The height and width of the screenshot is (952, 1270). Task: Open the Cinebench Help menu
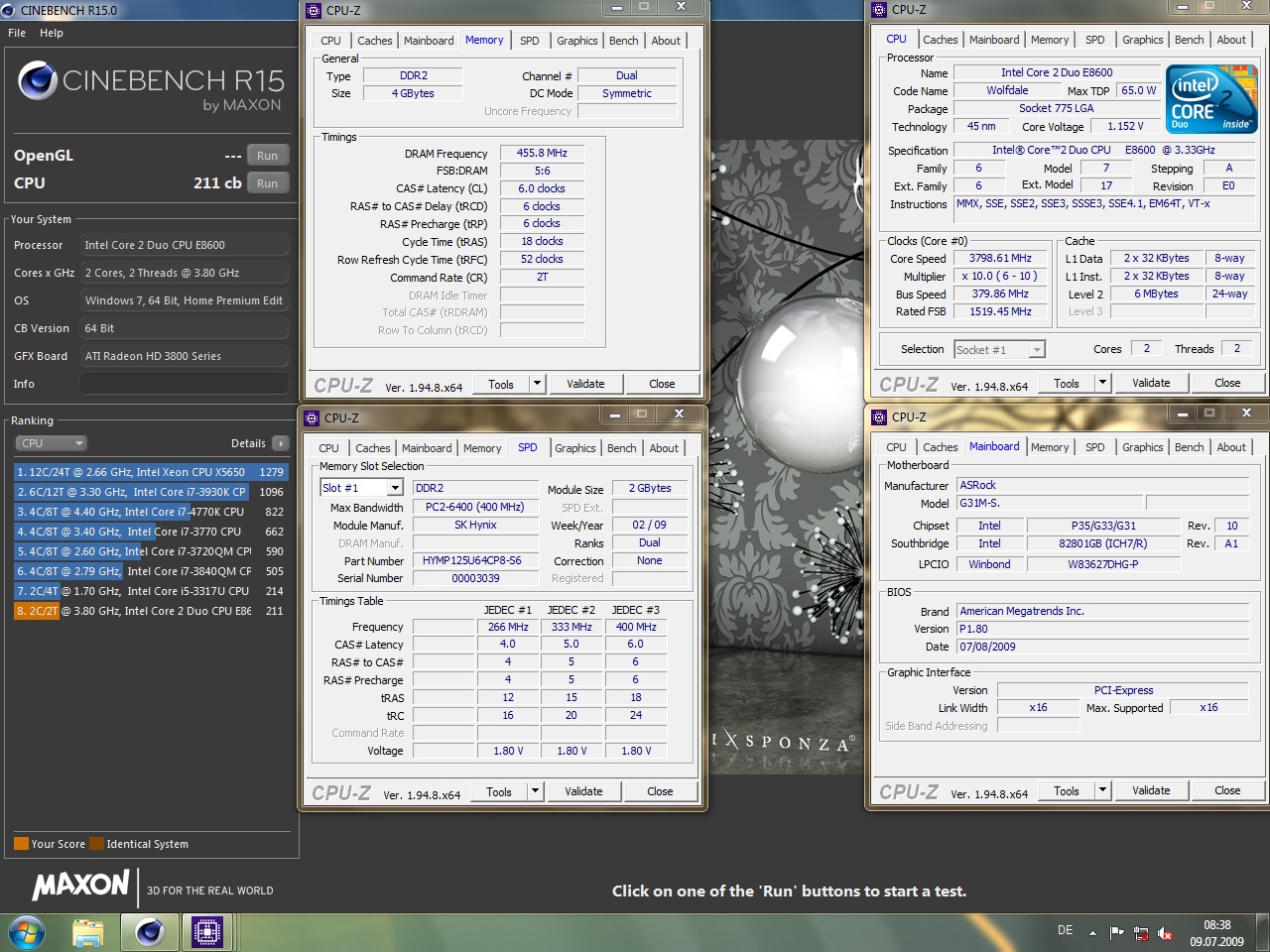(x=52, y=33)
